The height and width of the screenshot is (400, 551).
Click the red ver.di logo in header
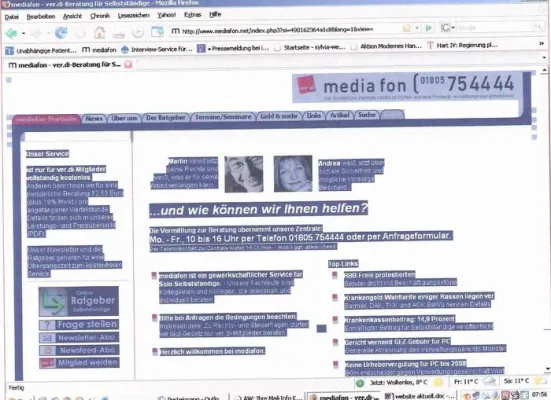pyautogui.click(x=306, y=85)
